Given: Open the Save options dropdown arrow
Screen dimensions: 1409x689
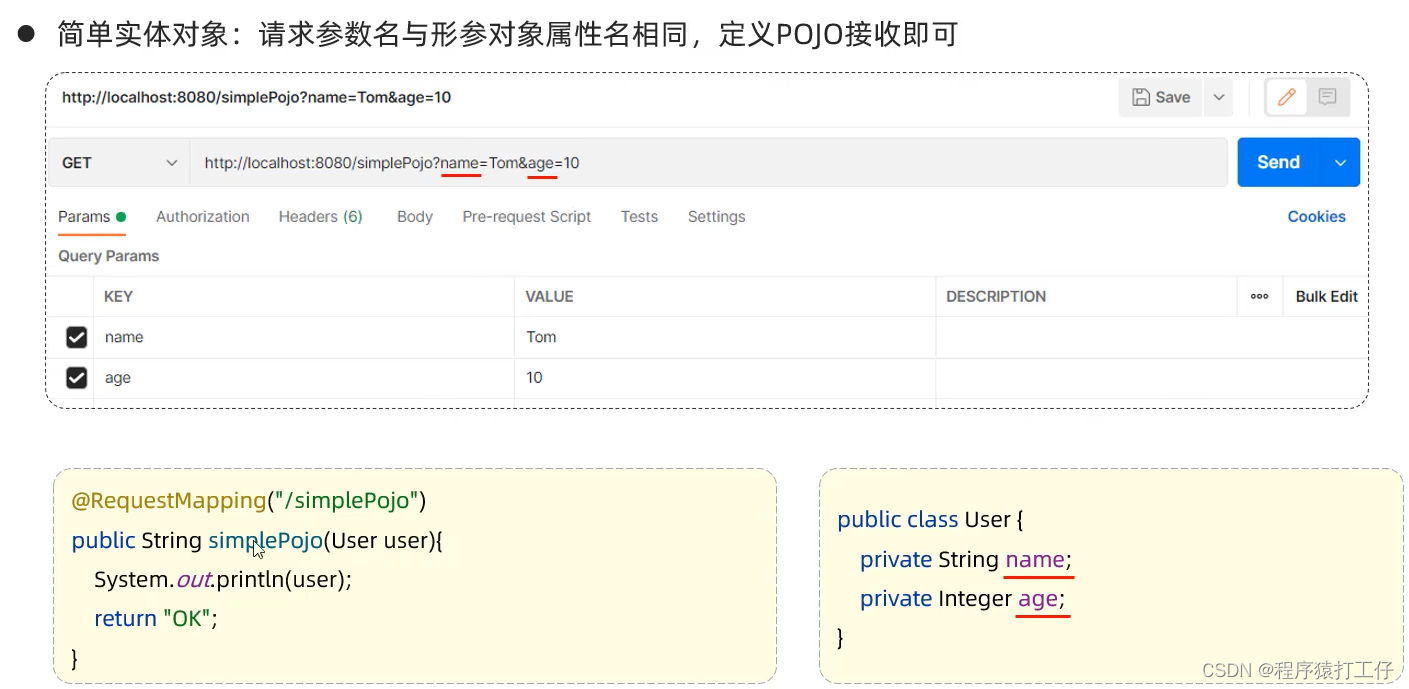Looking at the screenshot, I should coord(1219,97).
